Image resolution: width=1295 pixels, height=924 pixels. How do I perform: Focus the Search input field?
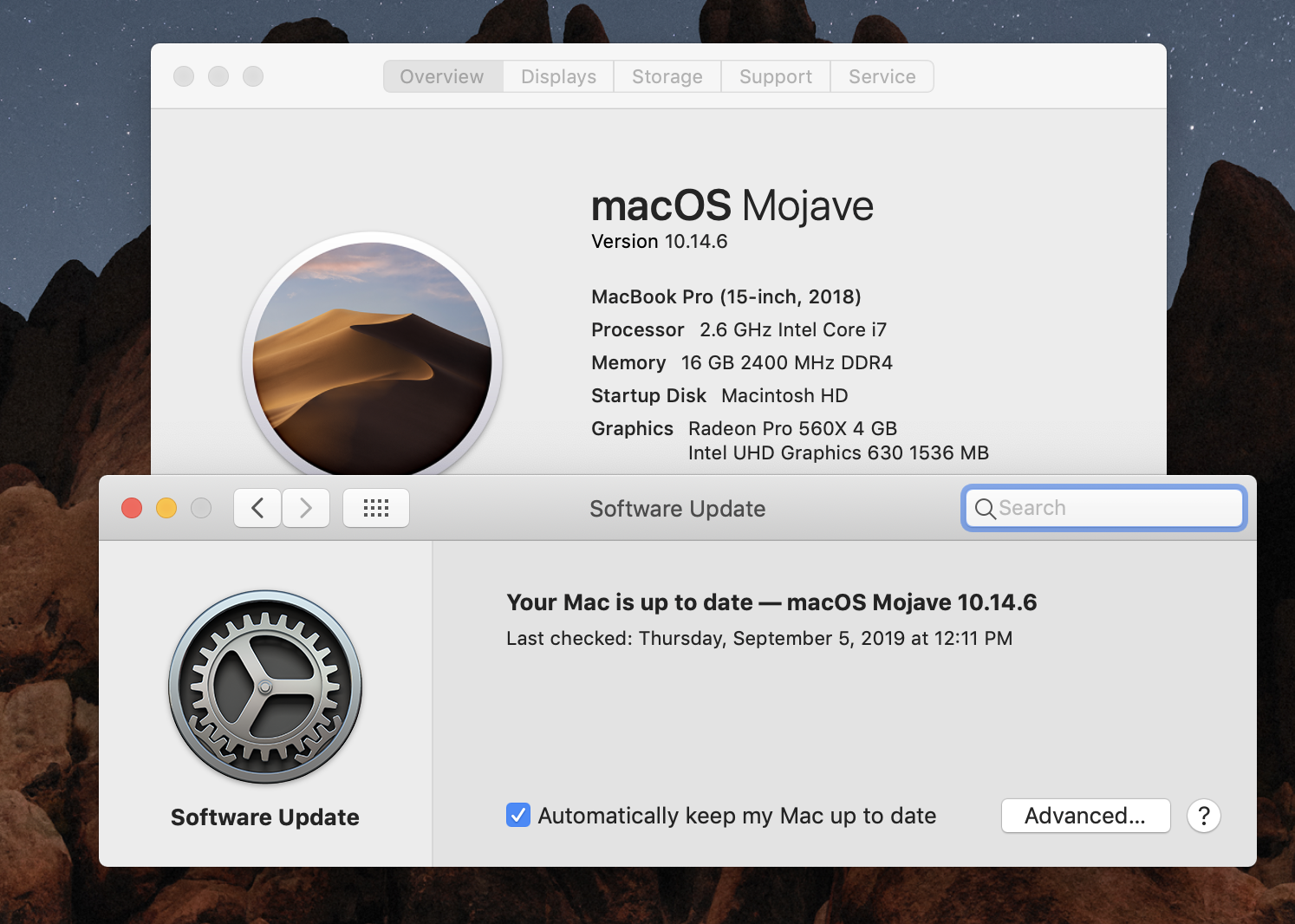click(x=1104, y=508)
